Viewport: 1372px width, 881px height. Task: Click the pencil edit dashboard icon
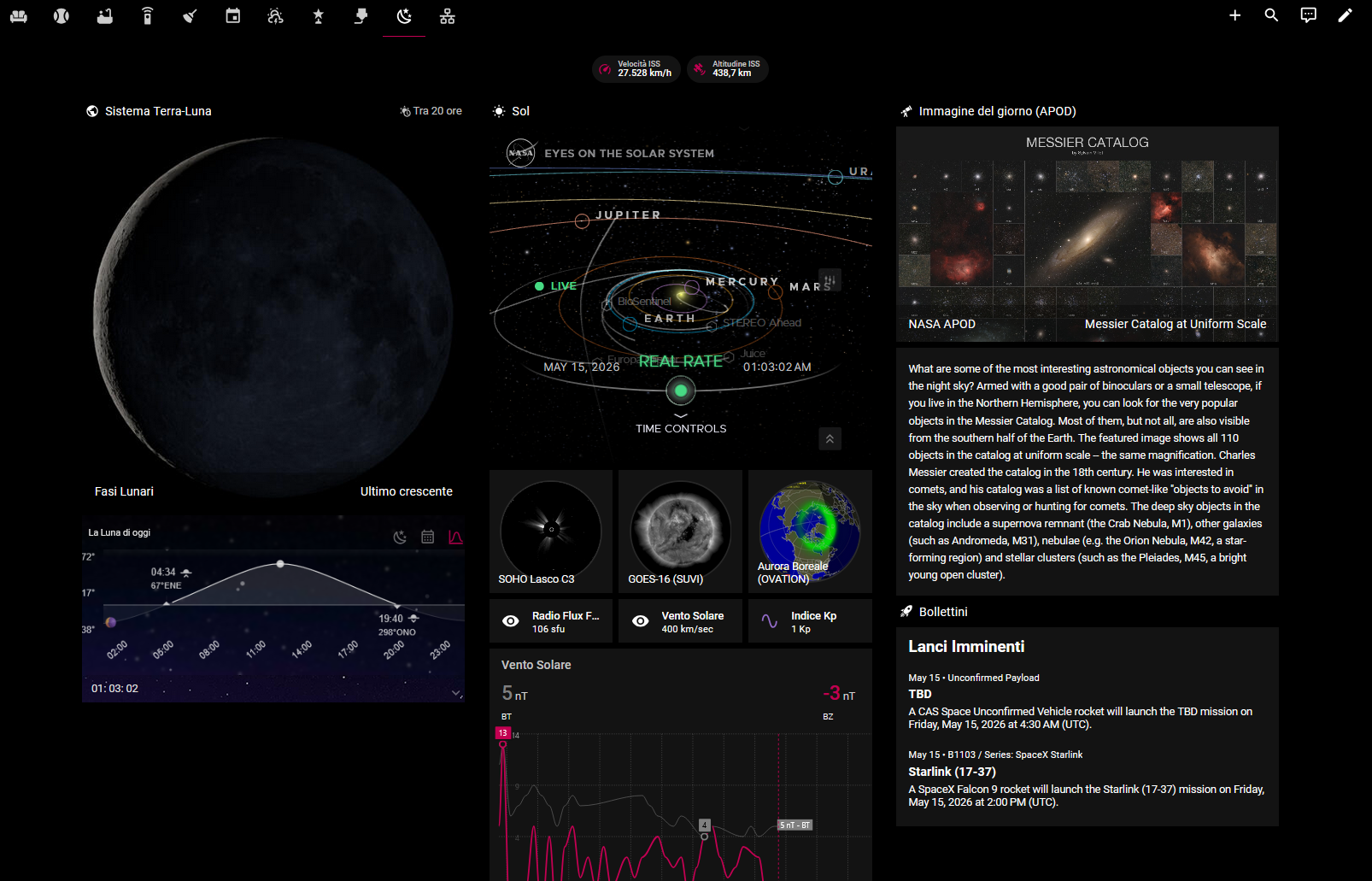tap(1345, 15)
